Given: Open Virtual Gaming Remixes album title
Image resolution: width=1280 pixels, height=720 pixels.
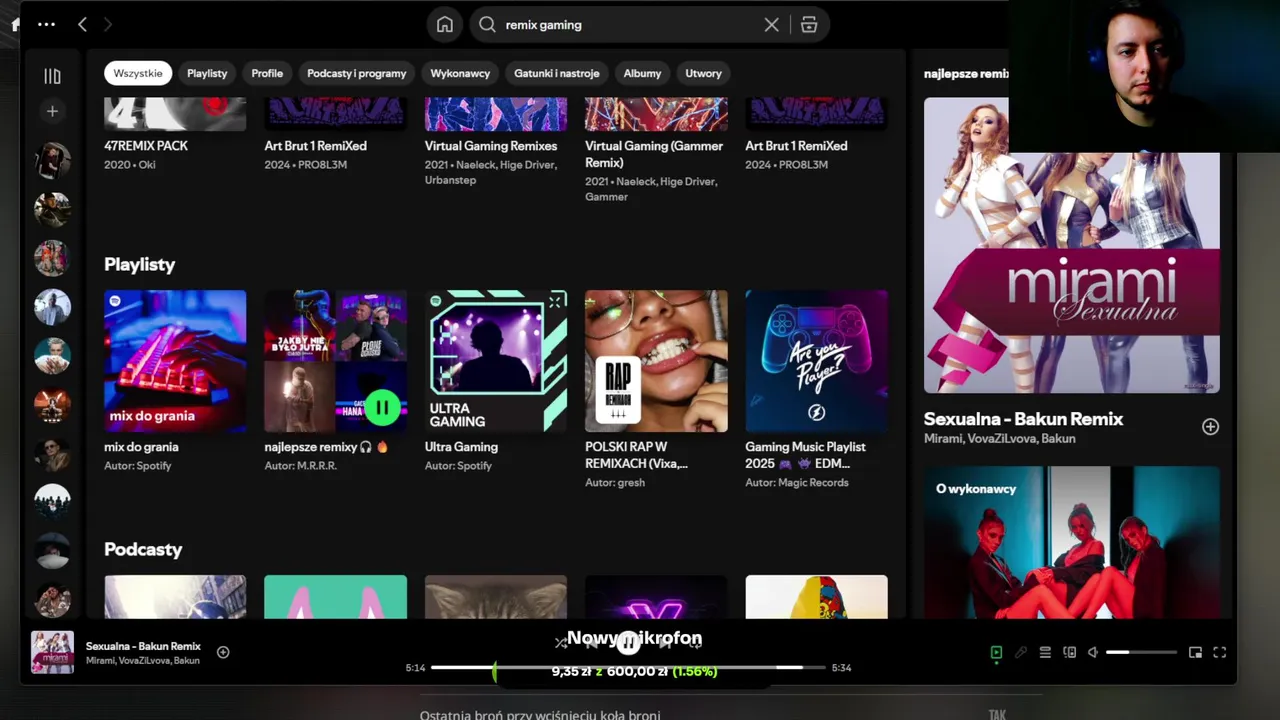Looking at the screenshot, I should point(491,146).
